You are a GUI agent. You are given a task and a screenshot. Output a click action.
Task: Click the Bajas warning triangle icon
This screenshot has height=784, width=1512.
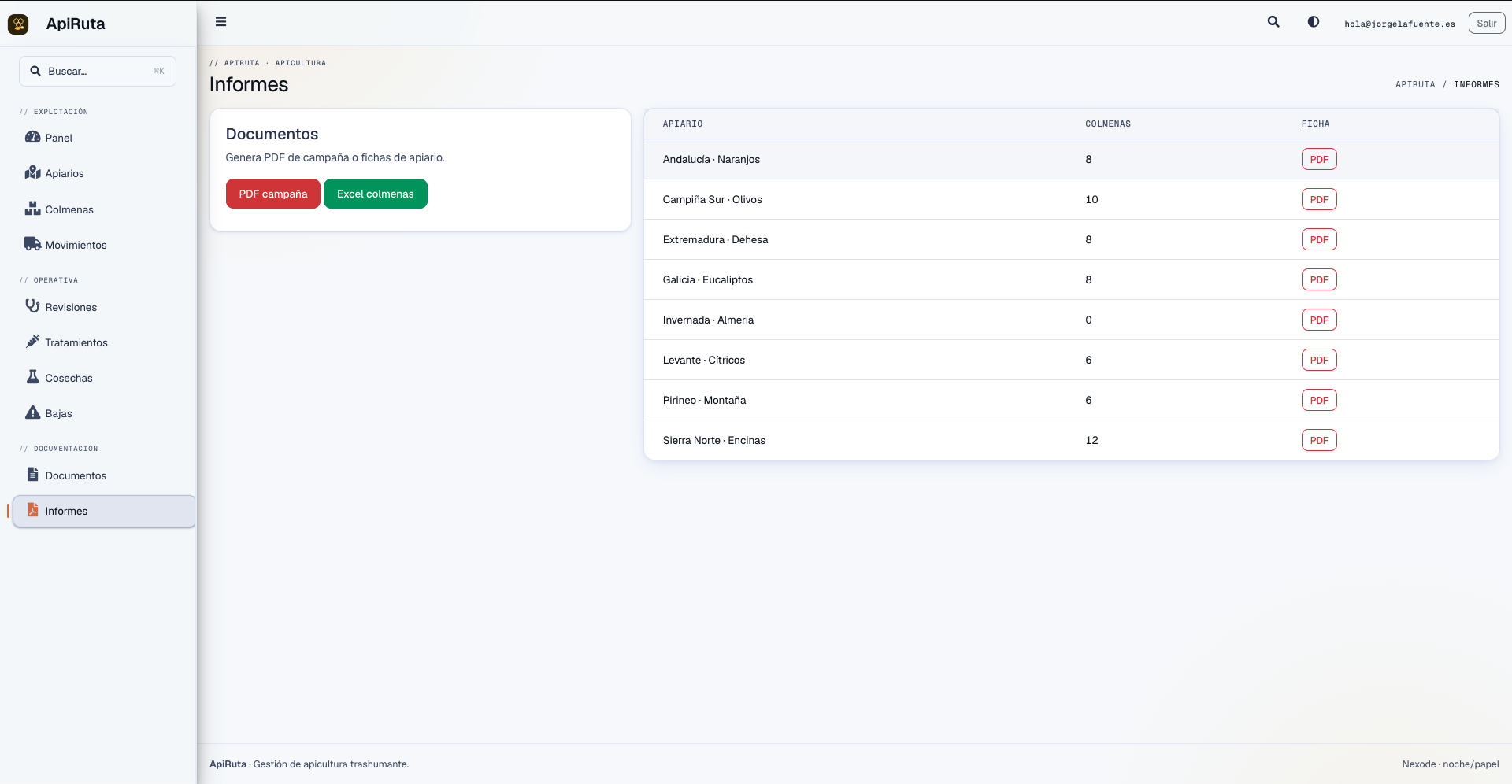pos(32,412)
